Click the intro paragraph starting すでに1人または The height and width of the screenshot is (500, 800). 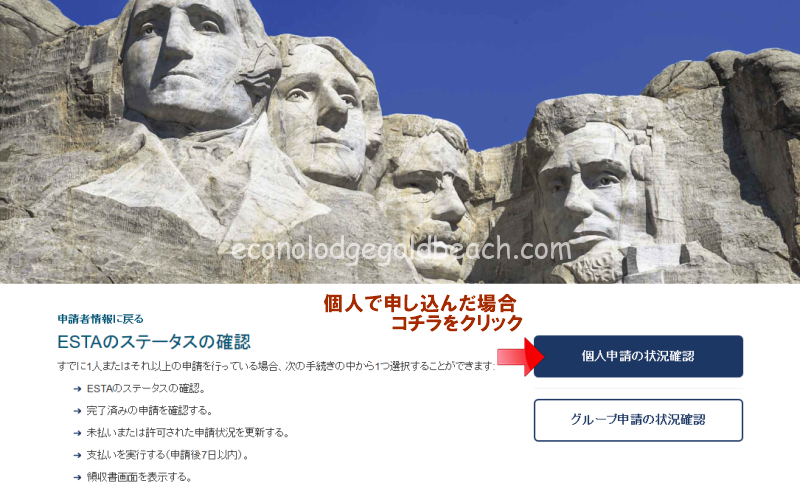276,366
